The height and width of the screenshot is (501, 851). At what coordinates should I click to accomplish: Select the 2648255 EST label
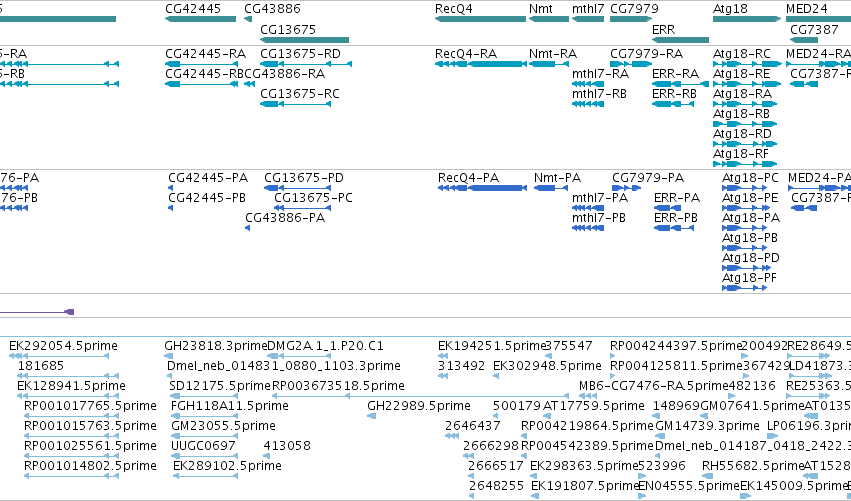point(496,486)
